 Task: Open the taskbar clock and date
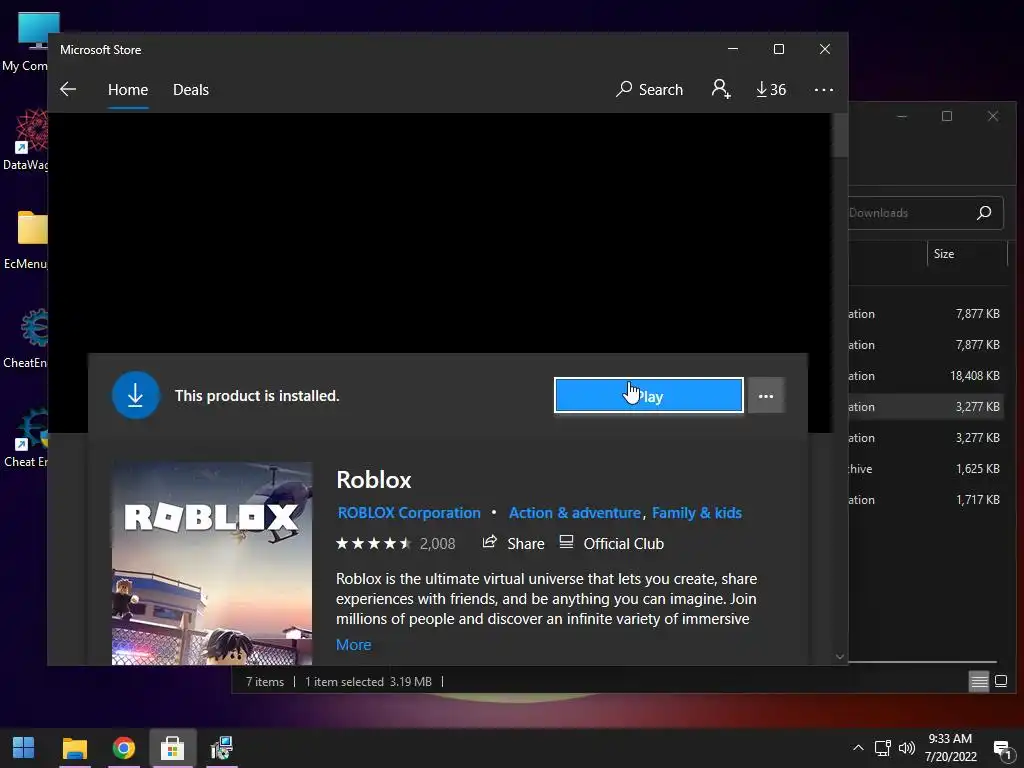coord(950,748)
